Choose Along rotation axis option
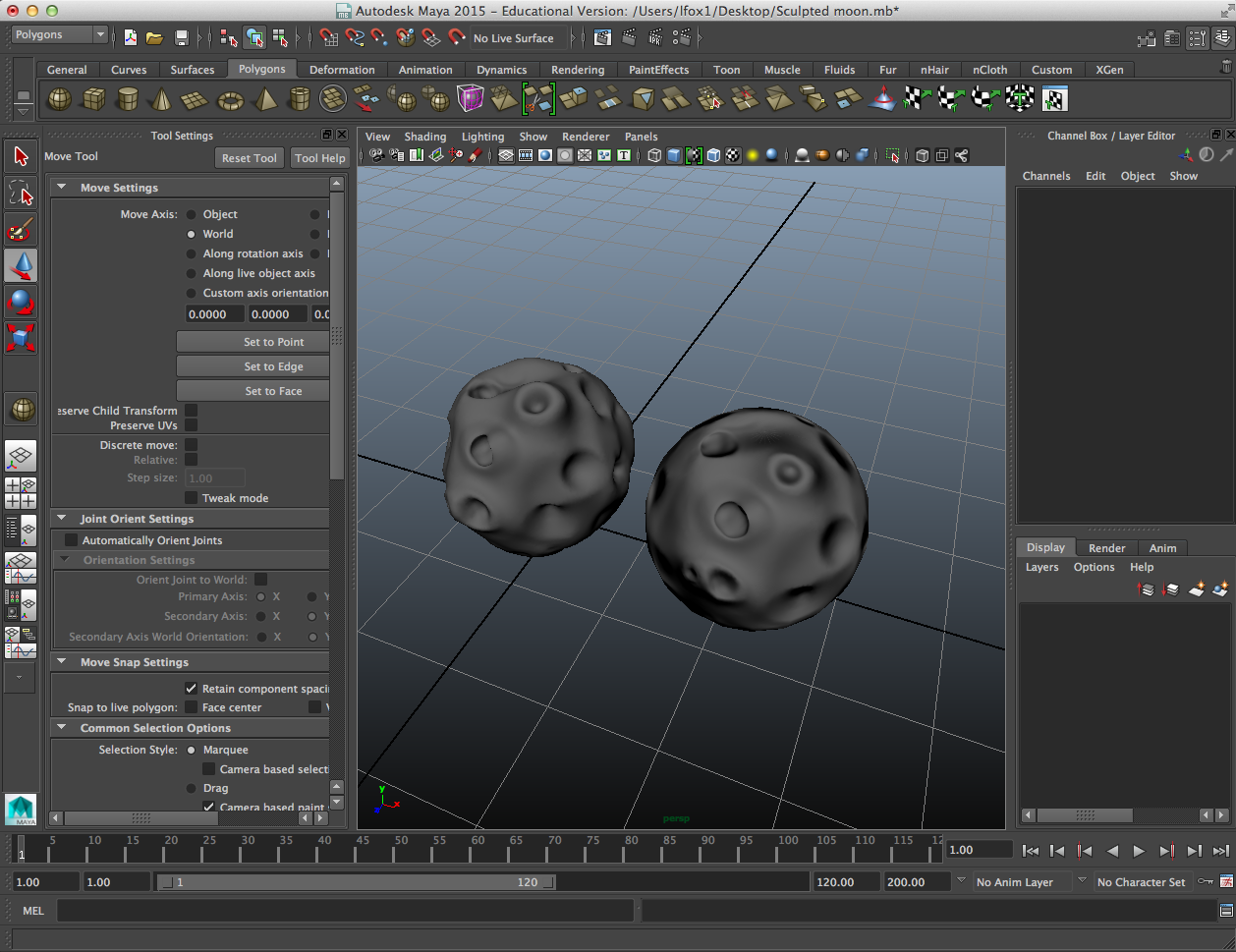The height and width of the screenshot is (952, 1236). click(192, 253)
